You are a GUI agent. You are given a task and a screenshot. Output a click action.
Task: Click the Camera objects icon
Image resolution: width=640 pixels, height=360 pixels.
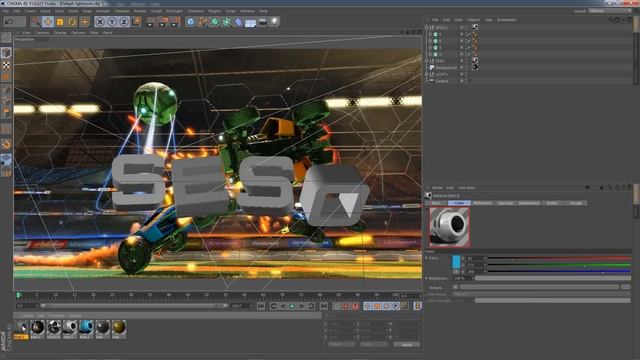(x=262, y=22)
